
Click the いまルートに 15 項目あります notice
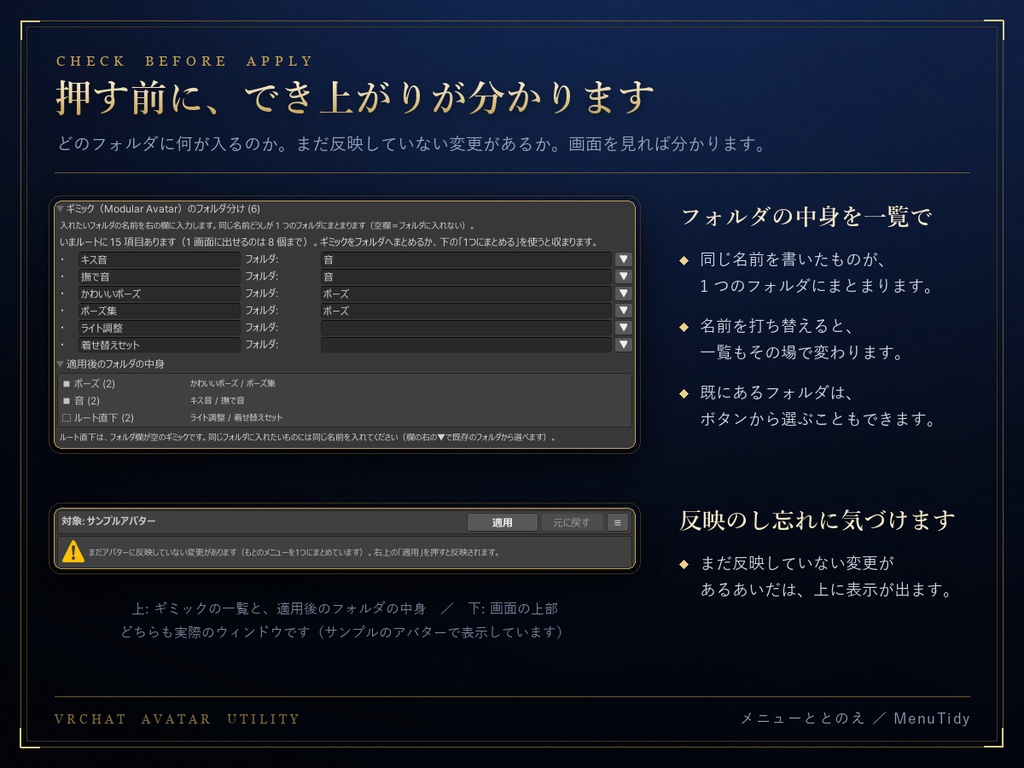click(x=328, y=242)
